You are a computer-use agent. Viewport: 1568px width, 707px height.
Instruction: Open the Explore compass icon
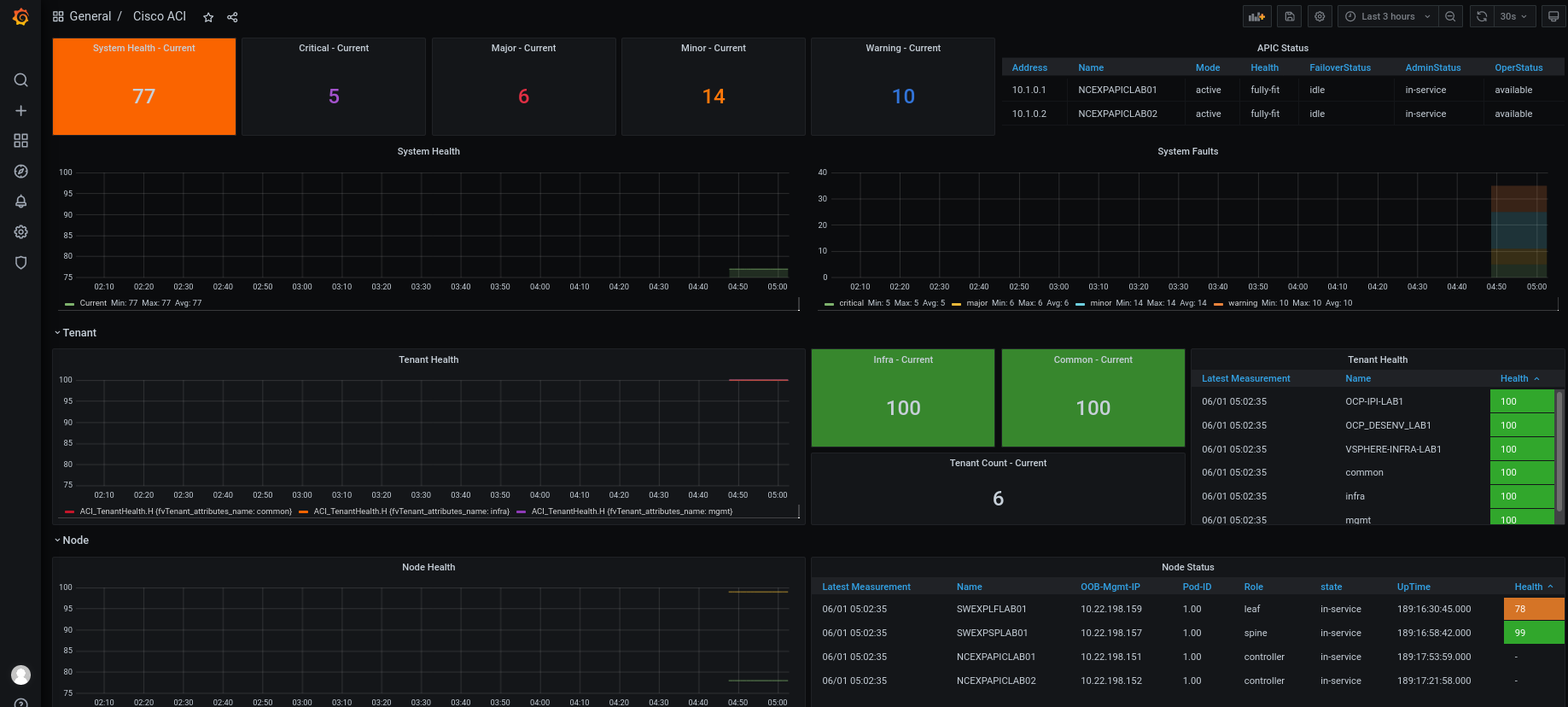pos(21,172)
